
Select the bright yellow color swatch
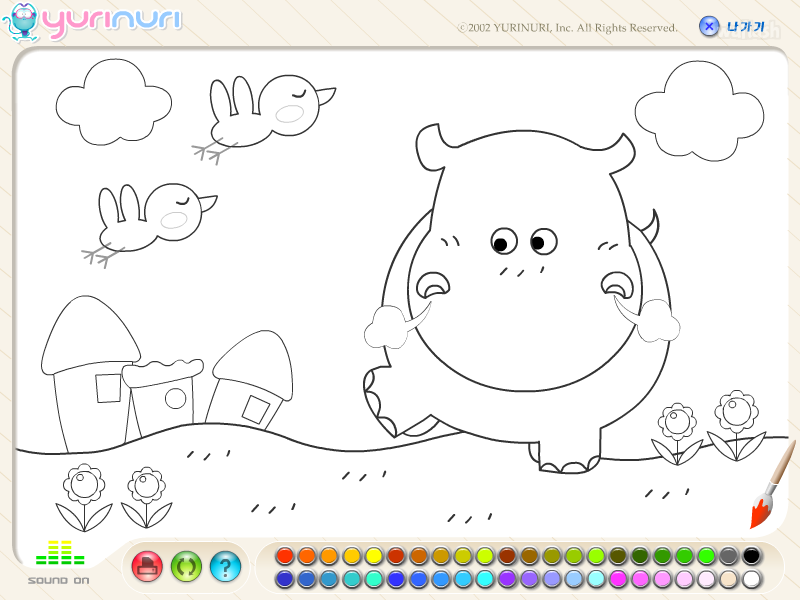374,556
